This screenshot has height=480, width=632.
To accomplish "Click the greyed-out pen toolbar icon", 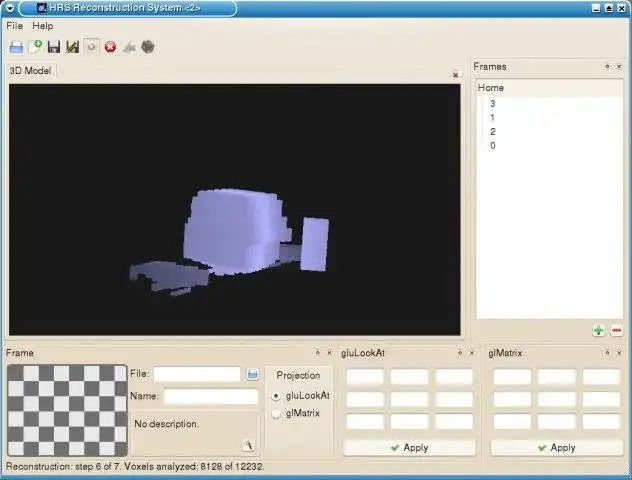I will pyautogui.click(x=129, y=47).
